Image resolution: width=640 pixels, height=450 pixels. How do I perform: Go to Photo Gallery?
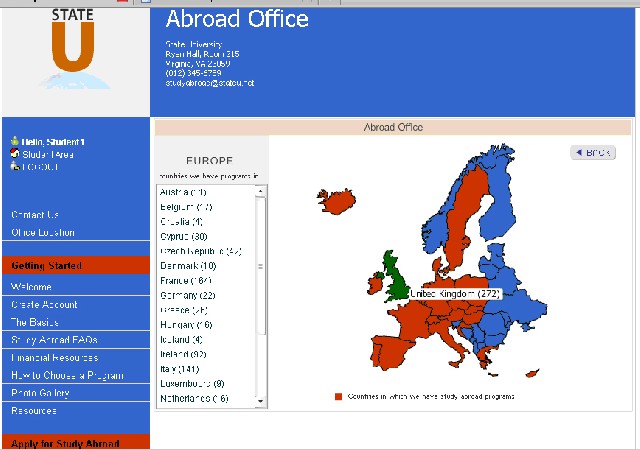pyautogui.click(x=40, y=393)
